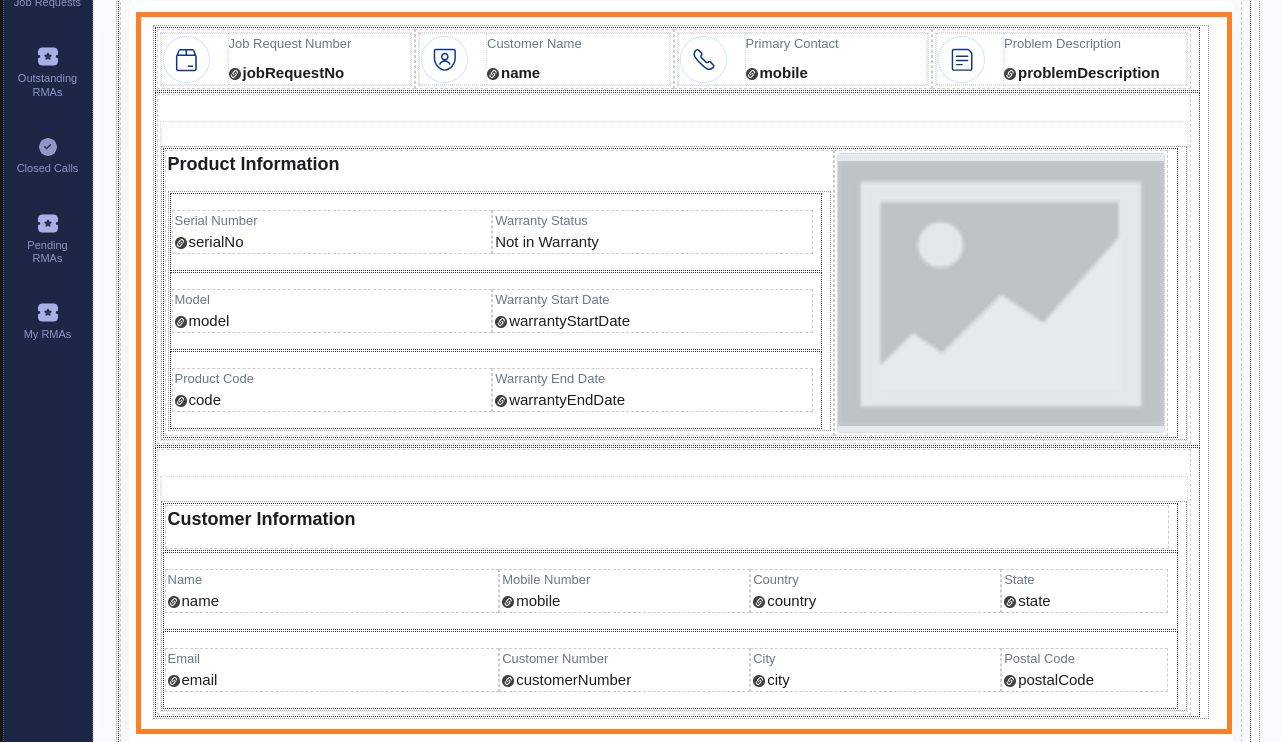Click the Customer Name person badge icon

444,60
